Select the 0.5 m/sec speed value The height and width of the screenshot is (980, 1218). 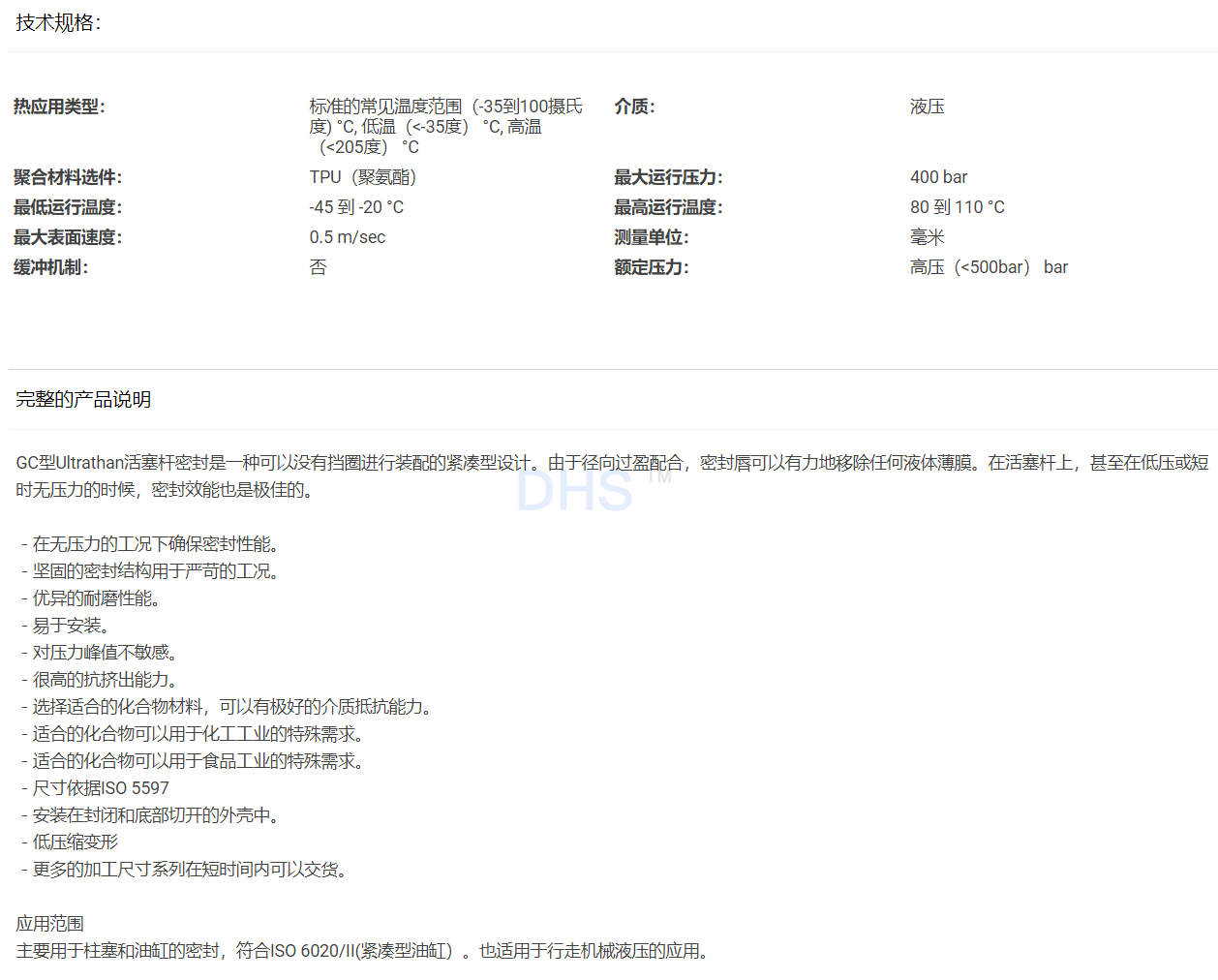pyautogui.click(x=348, y=237)
